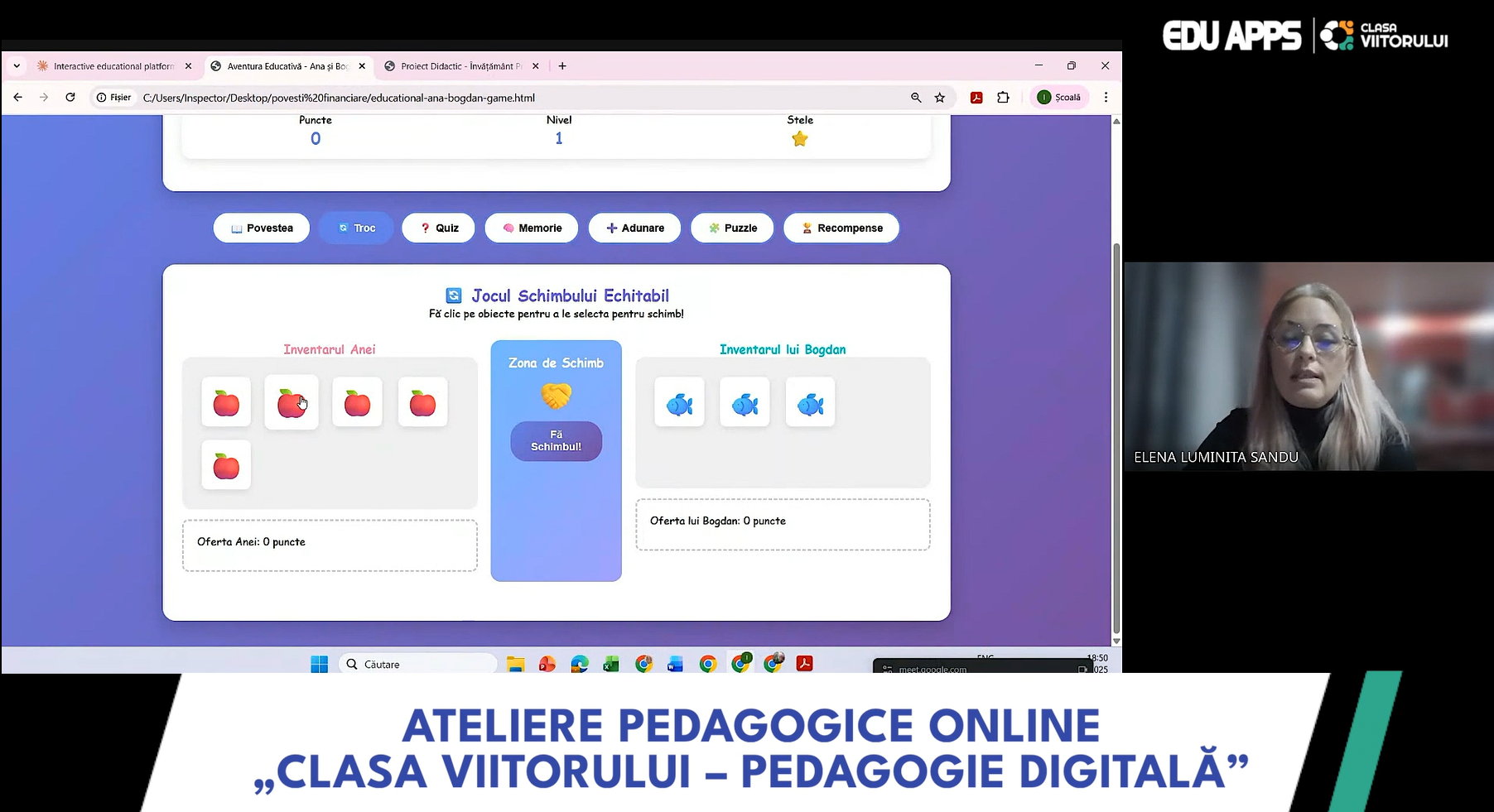
Task: Switch to the Puzzle game
Action: (x=732, y=228)
